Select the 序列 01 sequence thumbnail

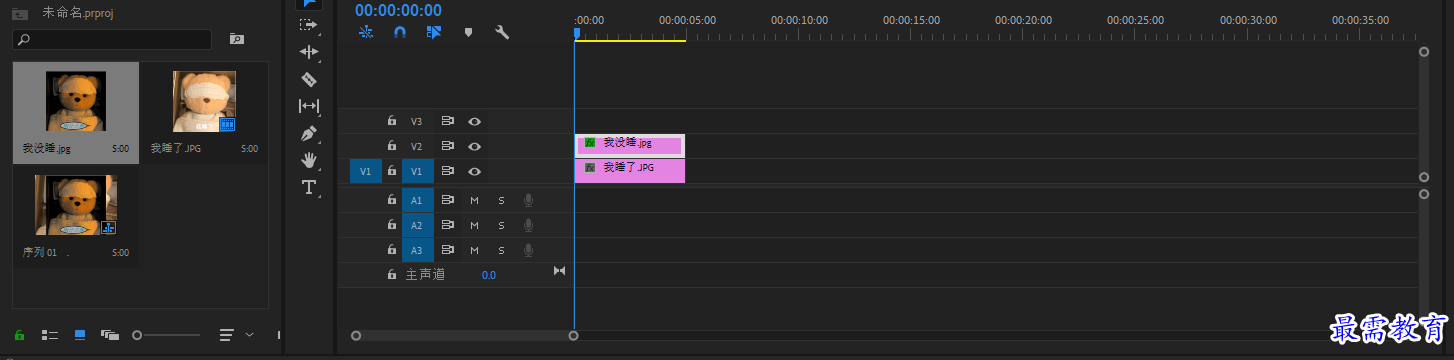76,205
